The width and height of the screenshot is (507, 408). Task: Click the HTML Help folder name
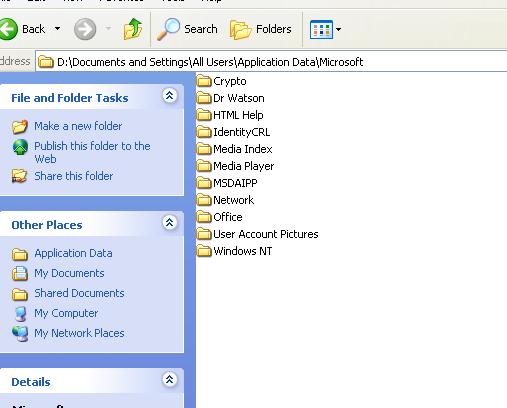(238, 115)
